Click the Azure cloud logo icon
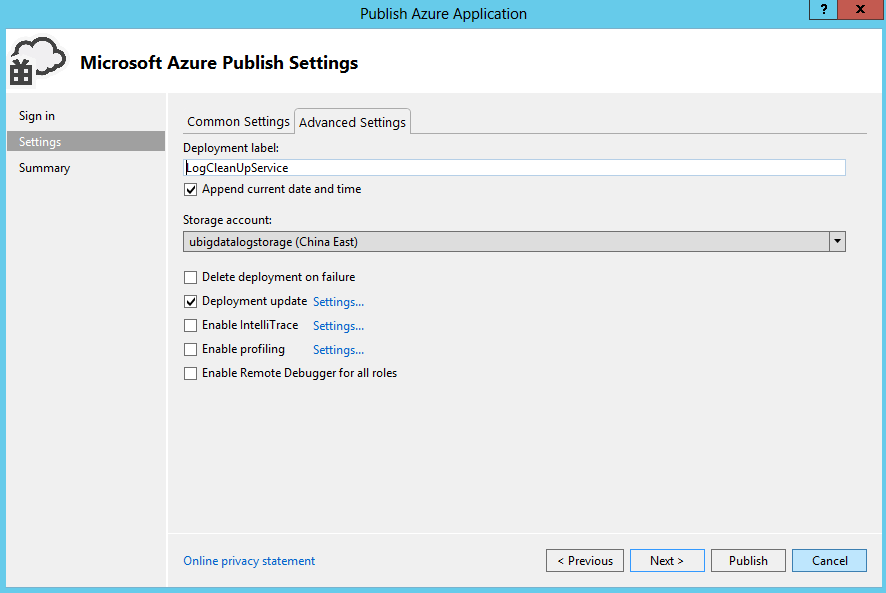Image resolution: width=886 pixels, height=593 pixels. (x=36, y=62)
